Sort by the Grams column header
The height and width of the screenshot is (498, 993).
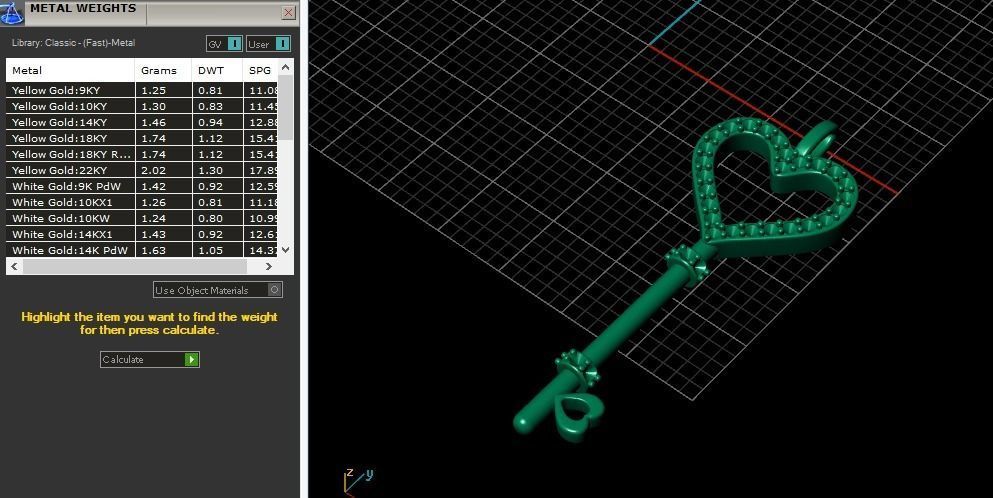pos(163,70)
